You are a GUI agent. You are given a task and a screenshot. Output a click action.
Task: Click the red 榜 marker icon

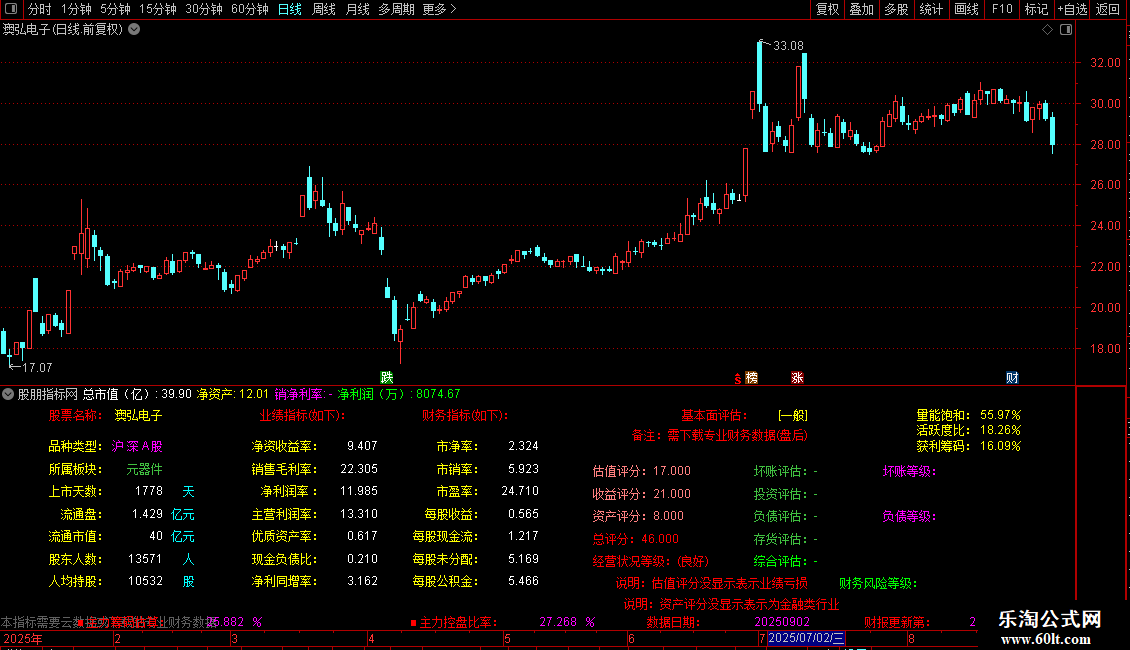click(751, 378)
